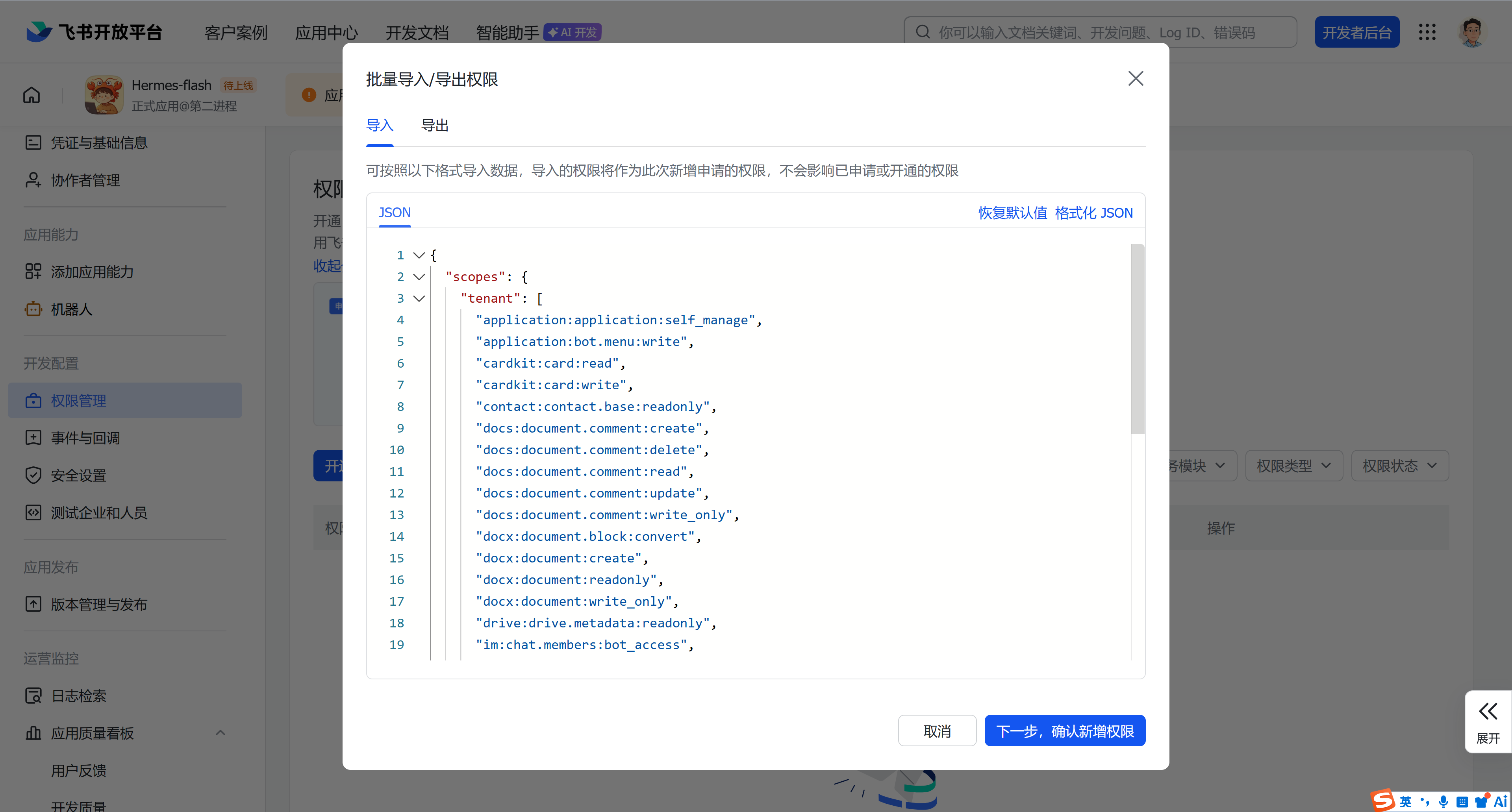
Task: Click the Hermes-flash crab app avatar
Action: [104, 94]
